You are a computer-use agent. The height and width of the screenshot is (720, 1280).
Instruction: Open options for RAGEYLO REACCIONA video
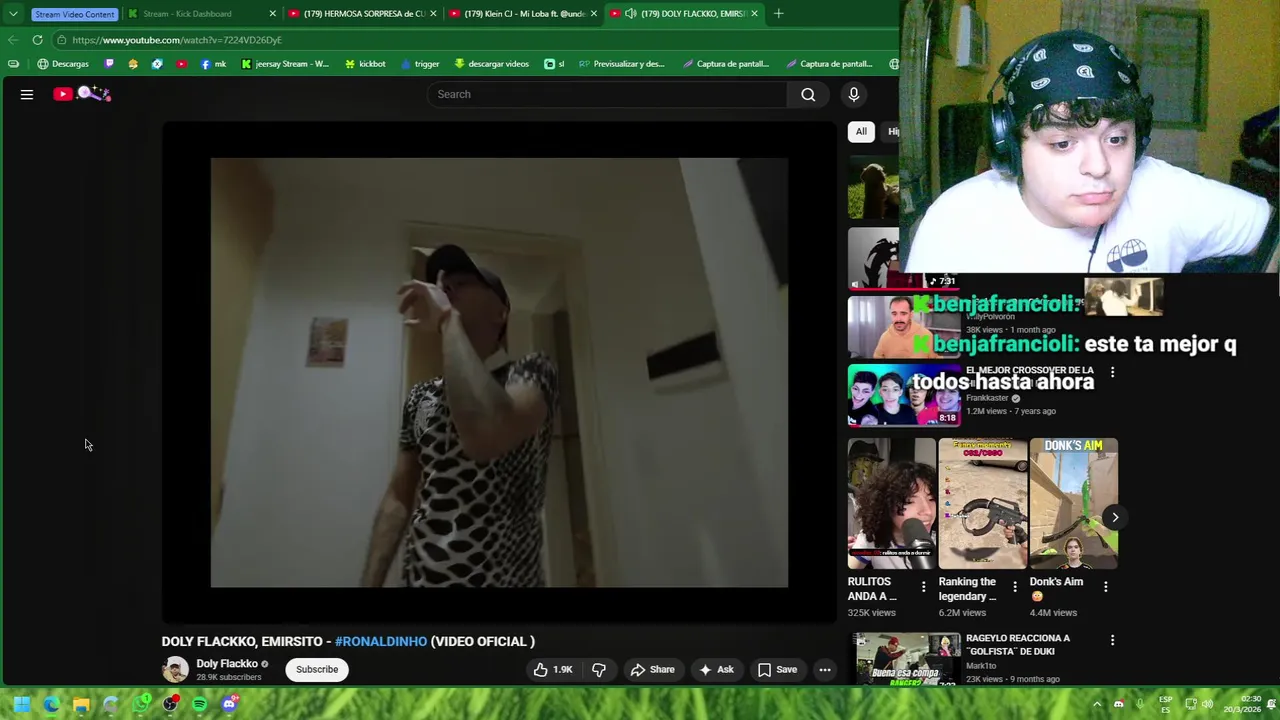1112,640
